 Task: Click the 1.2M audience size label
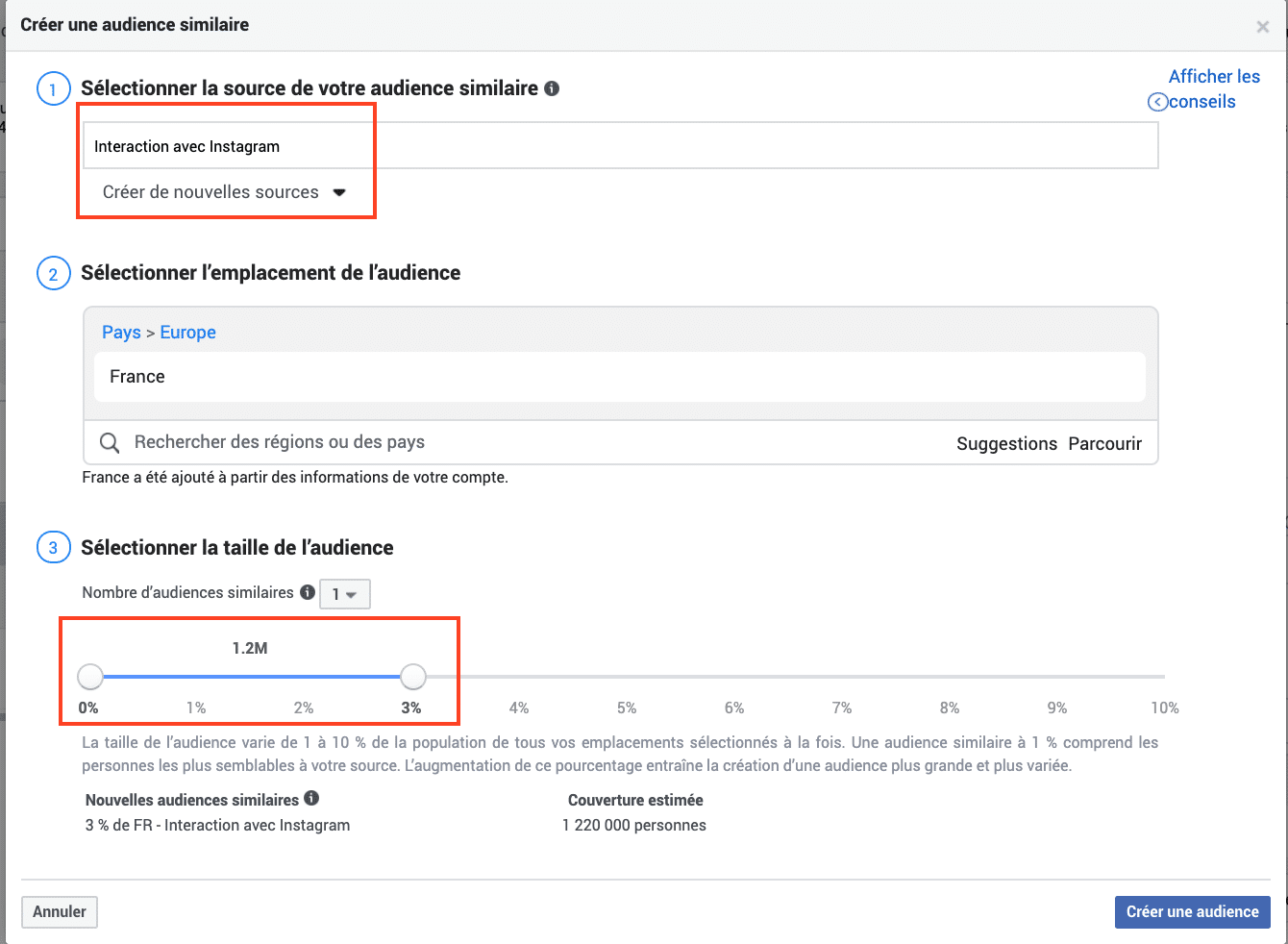(x=250, y=648)
